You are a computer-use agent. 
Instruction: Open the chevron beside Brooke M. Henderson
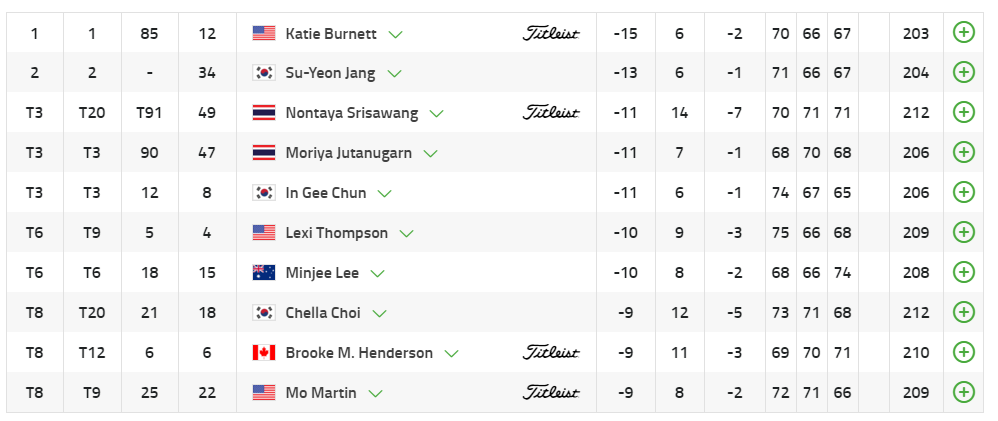coord(451,354)
